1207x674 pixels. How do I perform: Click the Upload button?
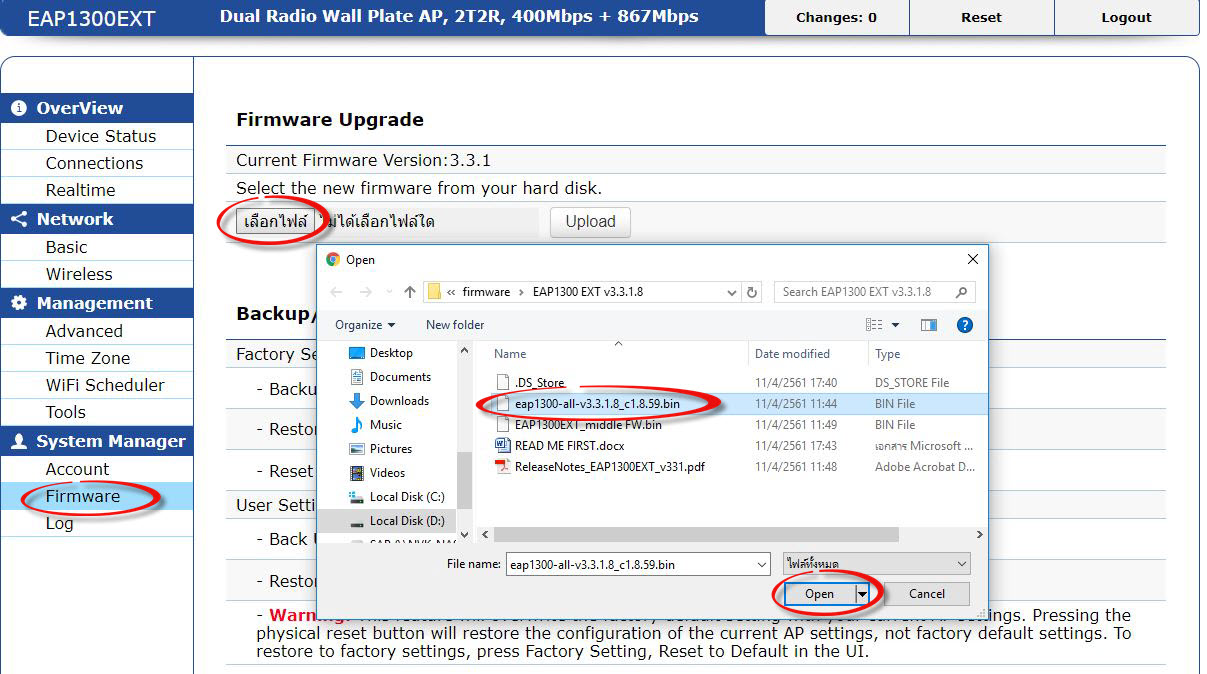(x=590, y=222)
